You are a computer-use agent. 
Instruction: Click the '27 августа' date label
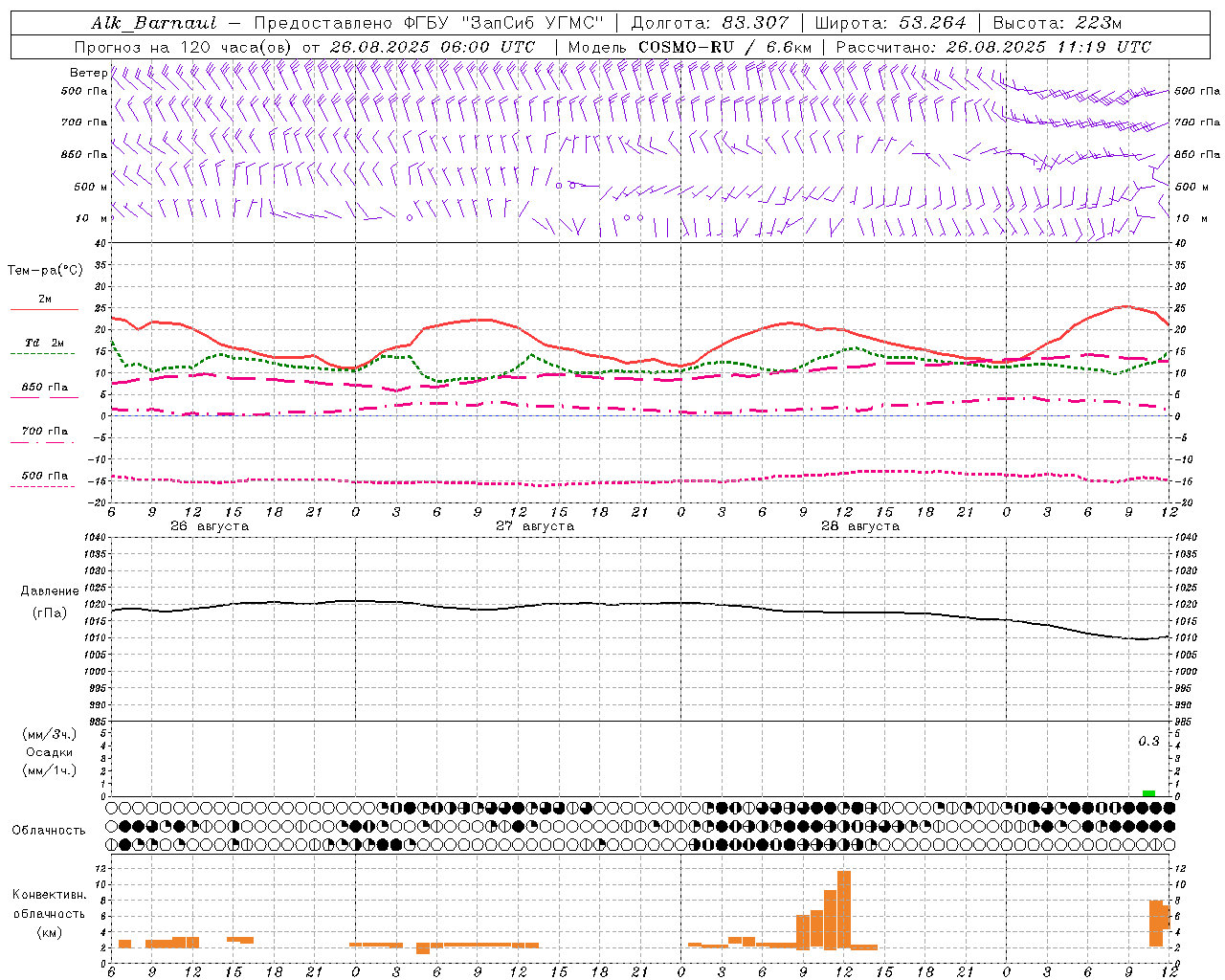click(535, 526)
